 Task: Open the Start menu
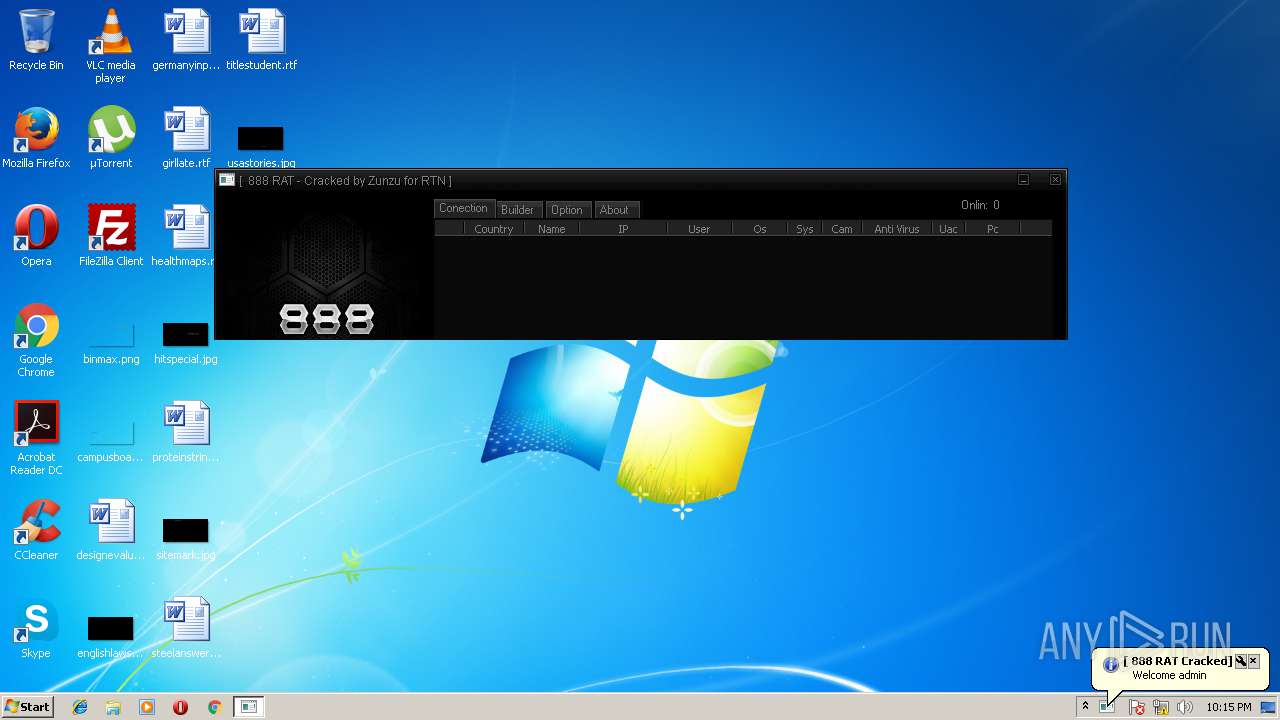pos(27,707)
